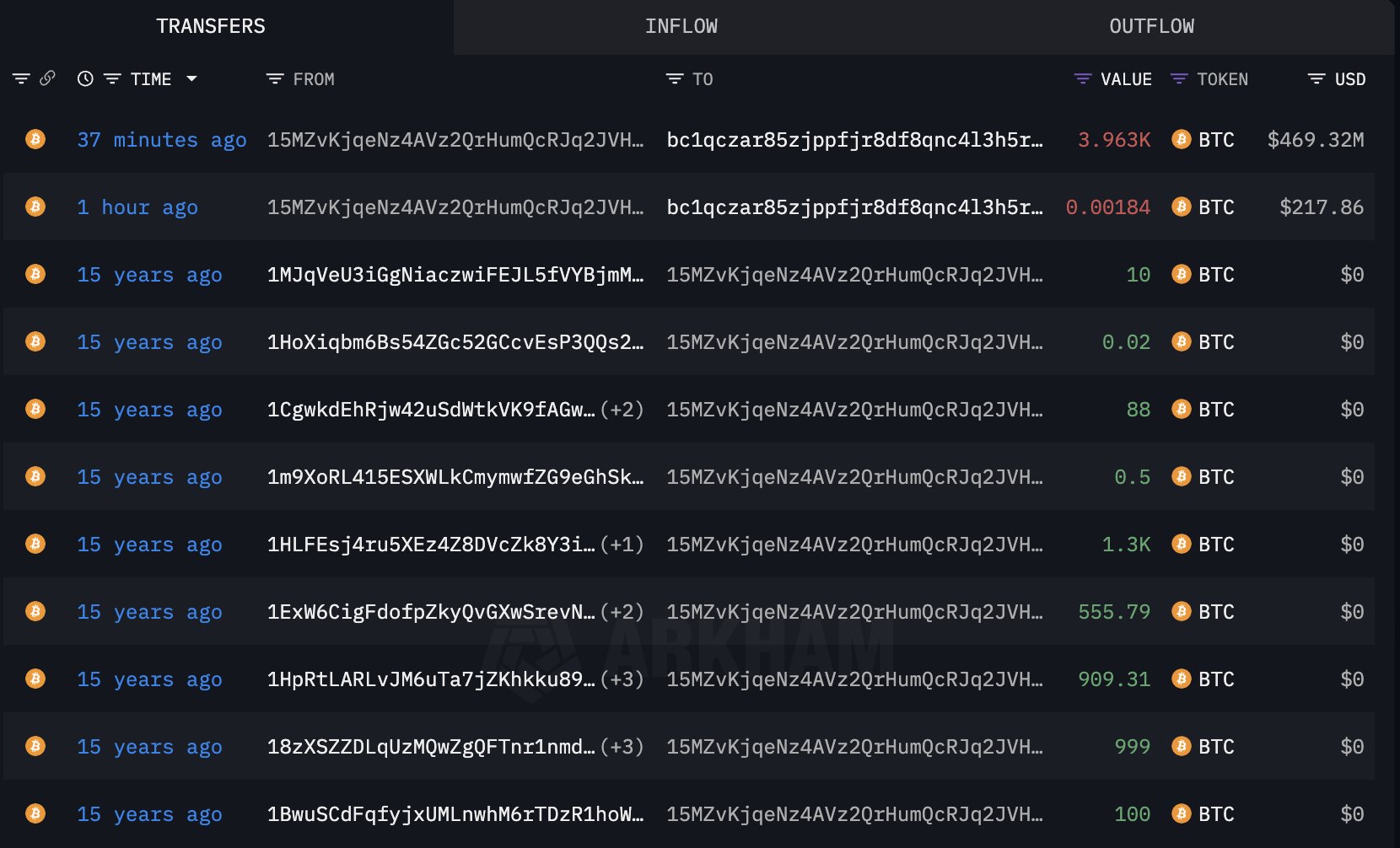Click BTC token icon in the $217.86 row
The image size is (1400, 848).
pyautogui.click(x=1182, y=207)
